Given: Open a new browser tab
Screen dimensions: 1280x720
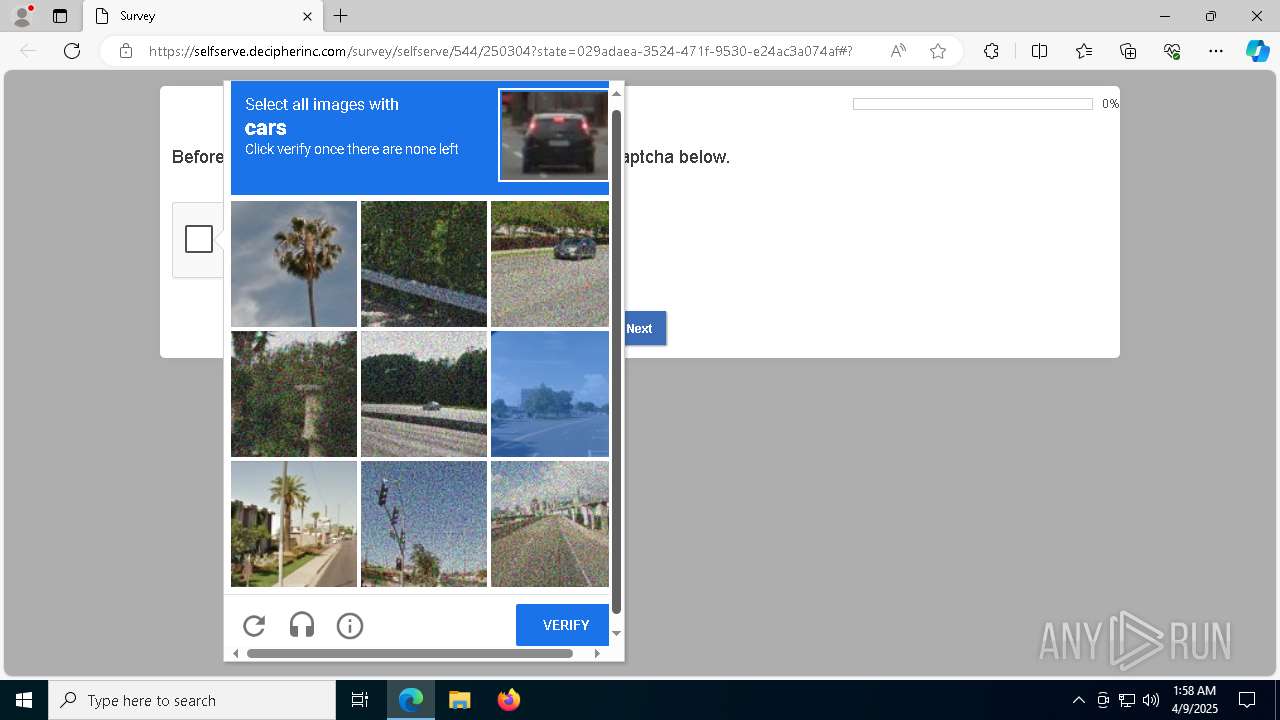Looking at the screenshot, I should (x=341, y=16).
